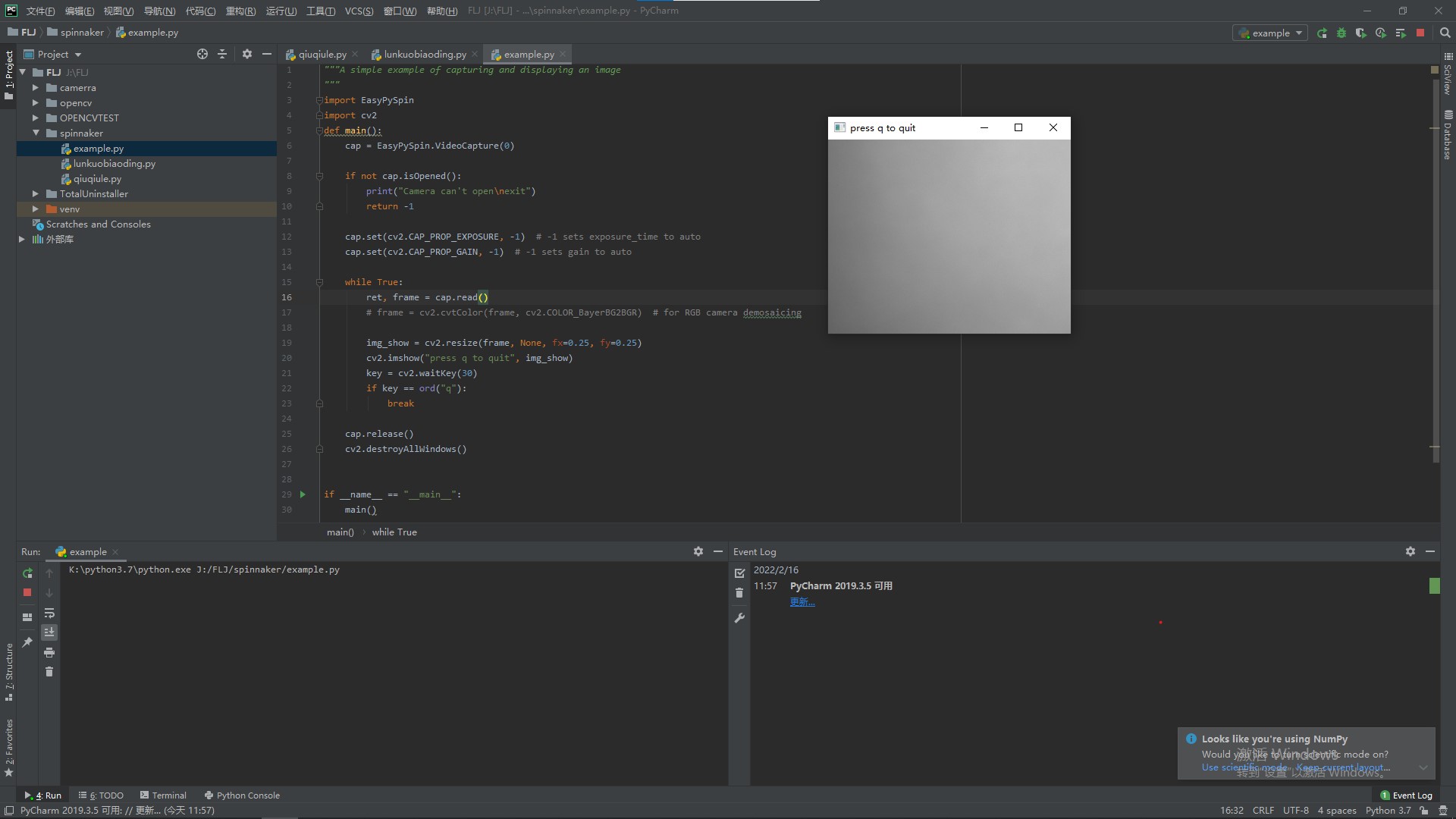This screenshot has width=1456, height=819.
Task: Expand the venv folder in project tree
Action: point(35,209)
